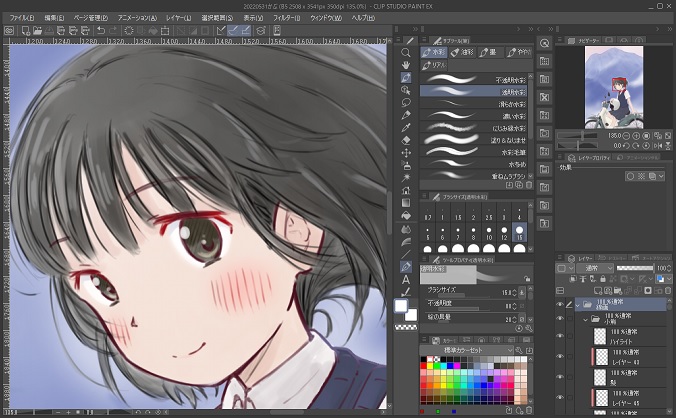Screen dimensions: 676x418
Task: Create new layer folder icon
Action: [618, 291]
